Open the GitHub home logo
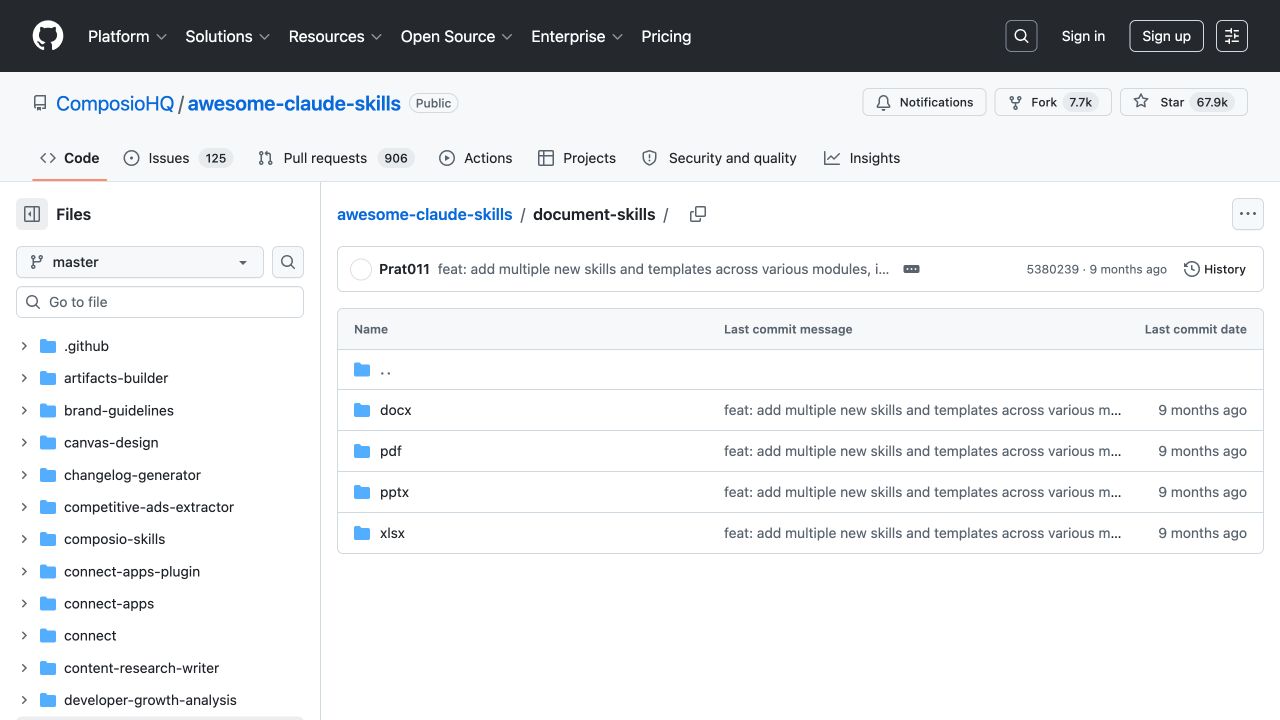Viewport: 1280px width, 720px height. click(48, 36)
